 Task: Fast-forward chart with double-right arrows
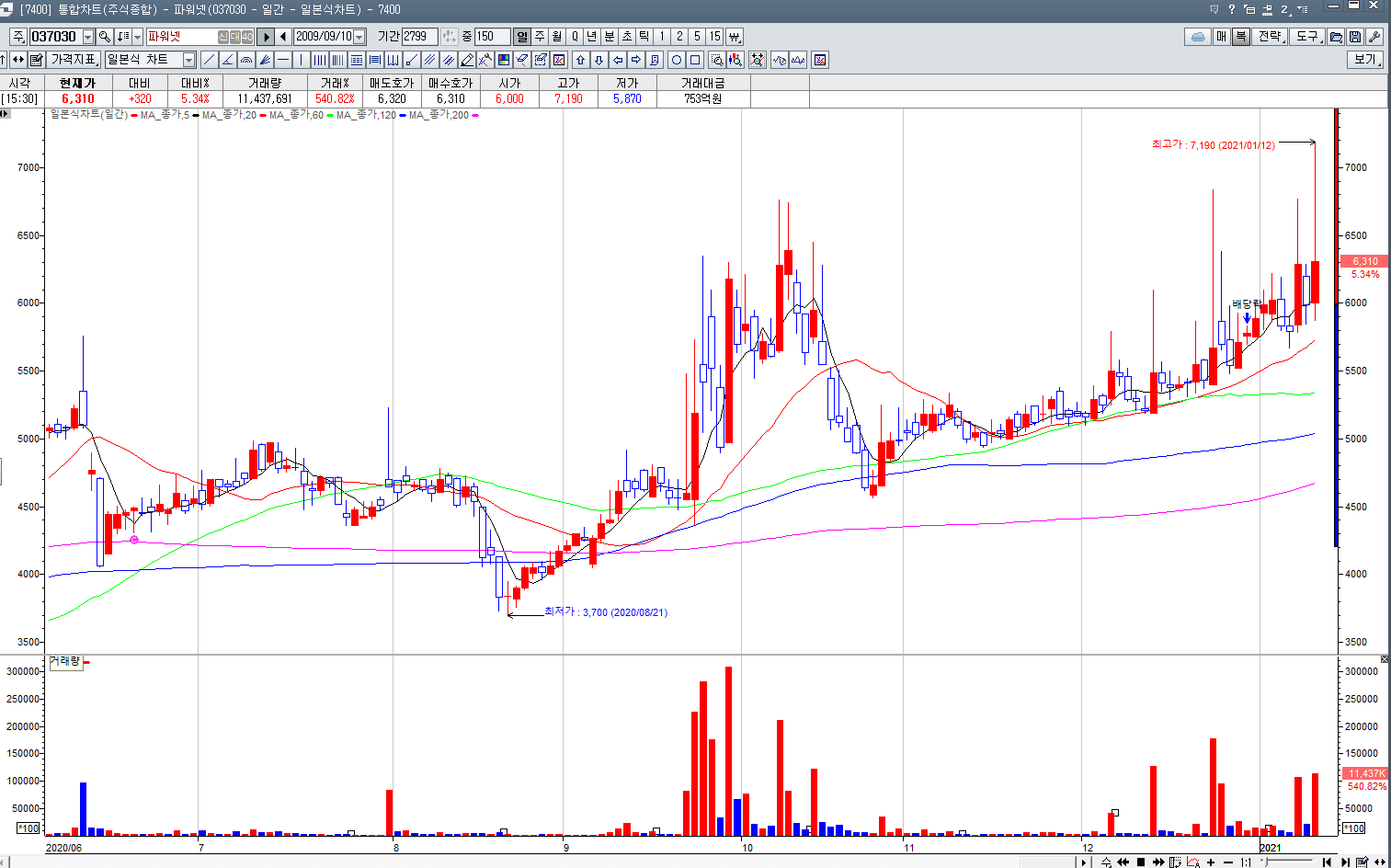coord(1158,862)
